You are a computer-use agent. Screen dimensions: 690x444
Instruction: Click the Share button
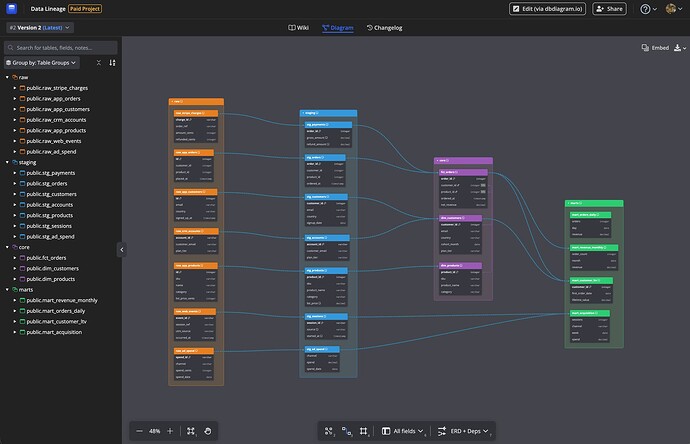click(x=609, y=9)
